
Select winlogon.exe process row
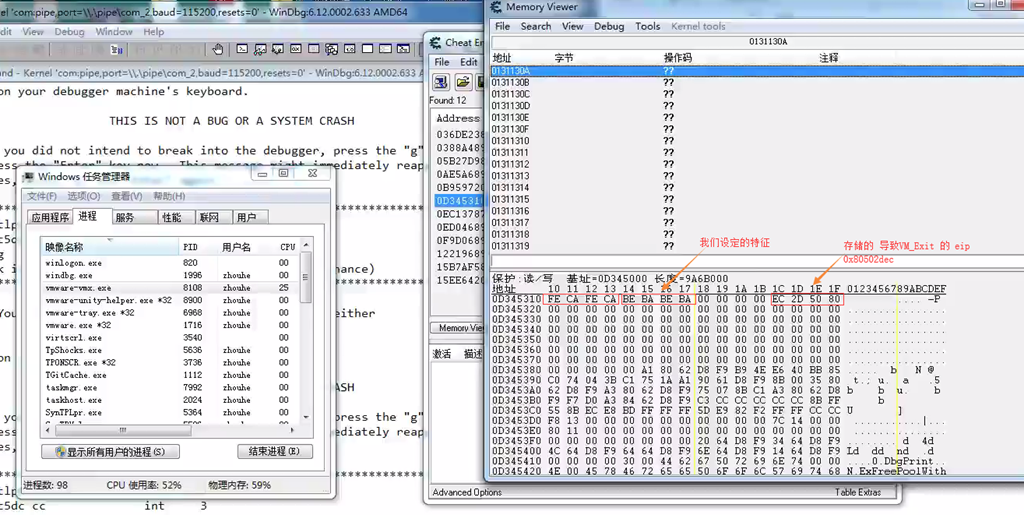(170, 263)
